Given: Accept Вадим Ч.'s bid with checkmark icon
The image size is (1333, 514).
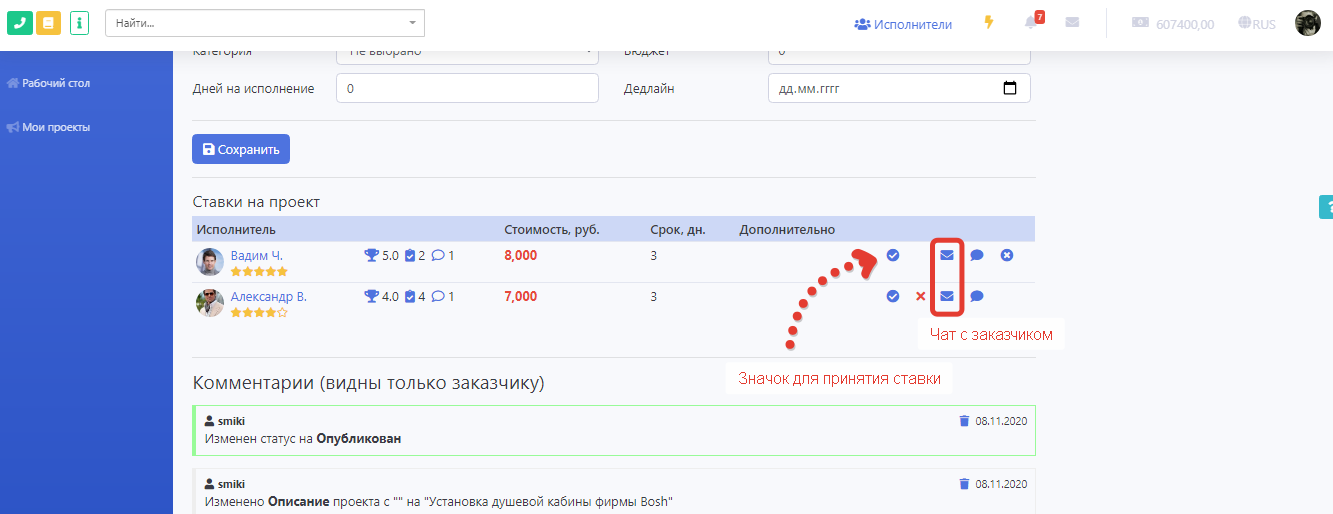Looking at the screenshot, I should coord(893,255).
